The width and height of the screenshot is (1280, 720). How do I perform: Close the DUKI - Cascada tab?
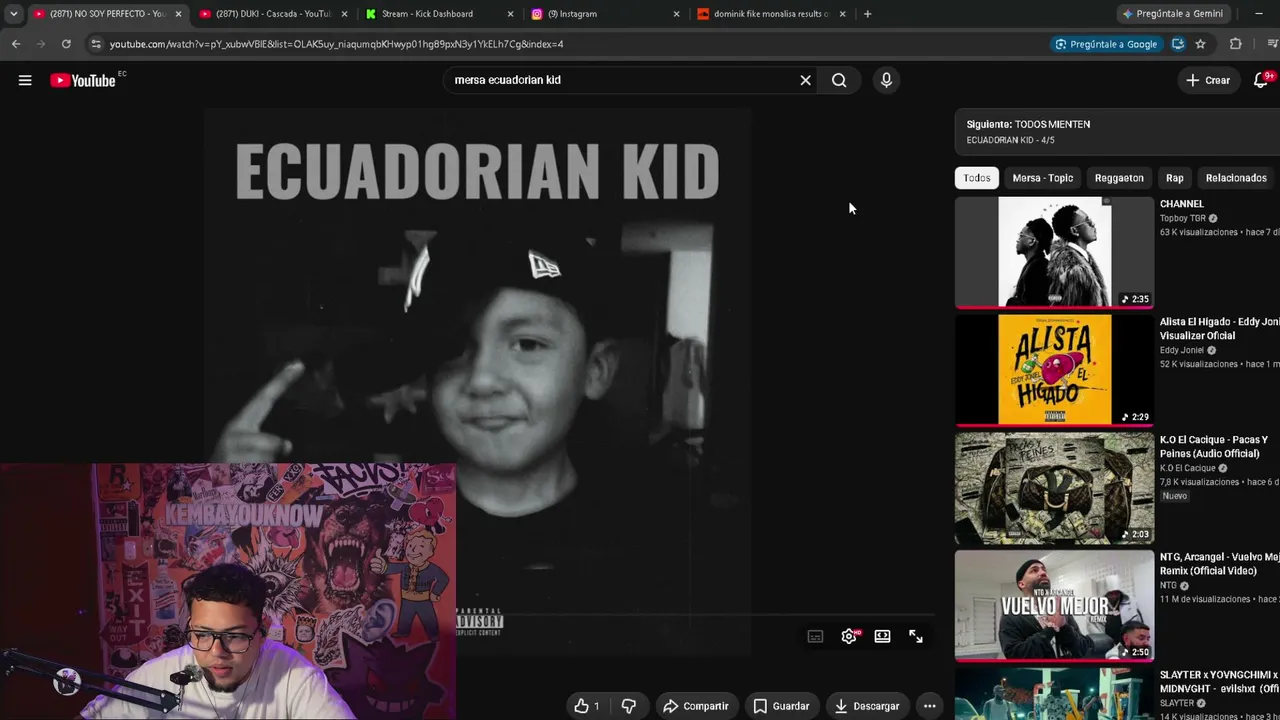click(344, 14)
